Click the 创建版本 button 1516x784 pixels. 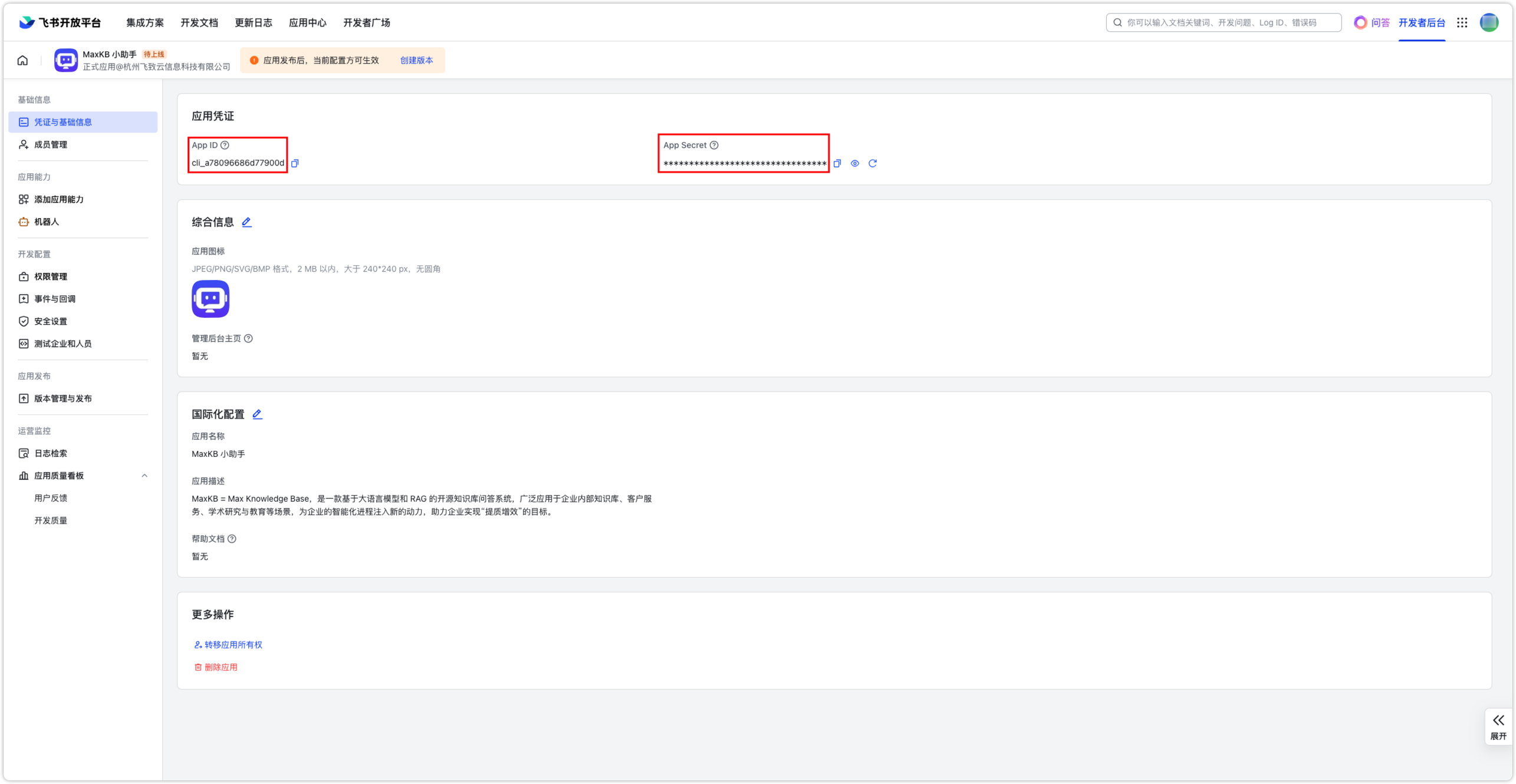415,61
